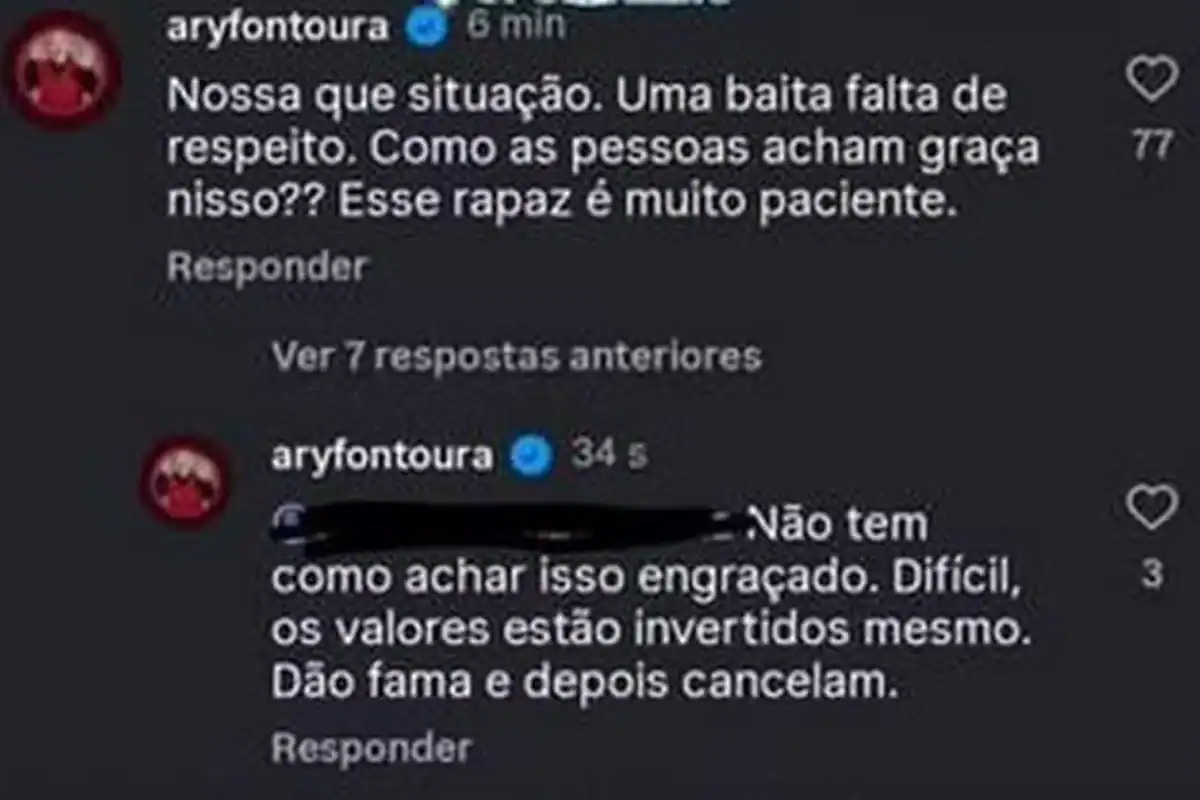Click the verified badge next to 6 min
The width and height of the screenshot is (1200, 800).
424,27
